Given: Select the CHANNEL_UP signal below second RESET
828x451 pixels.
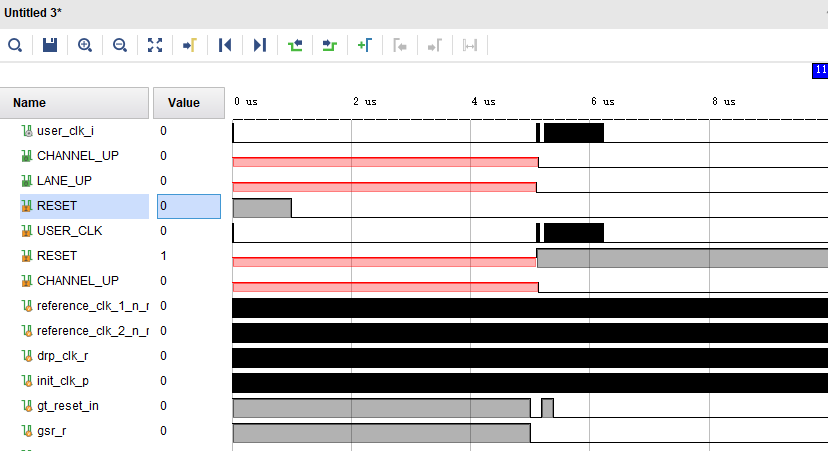Looking at the screenshot, I should (78, 281).
